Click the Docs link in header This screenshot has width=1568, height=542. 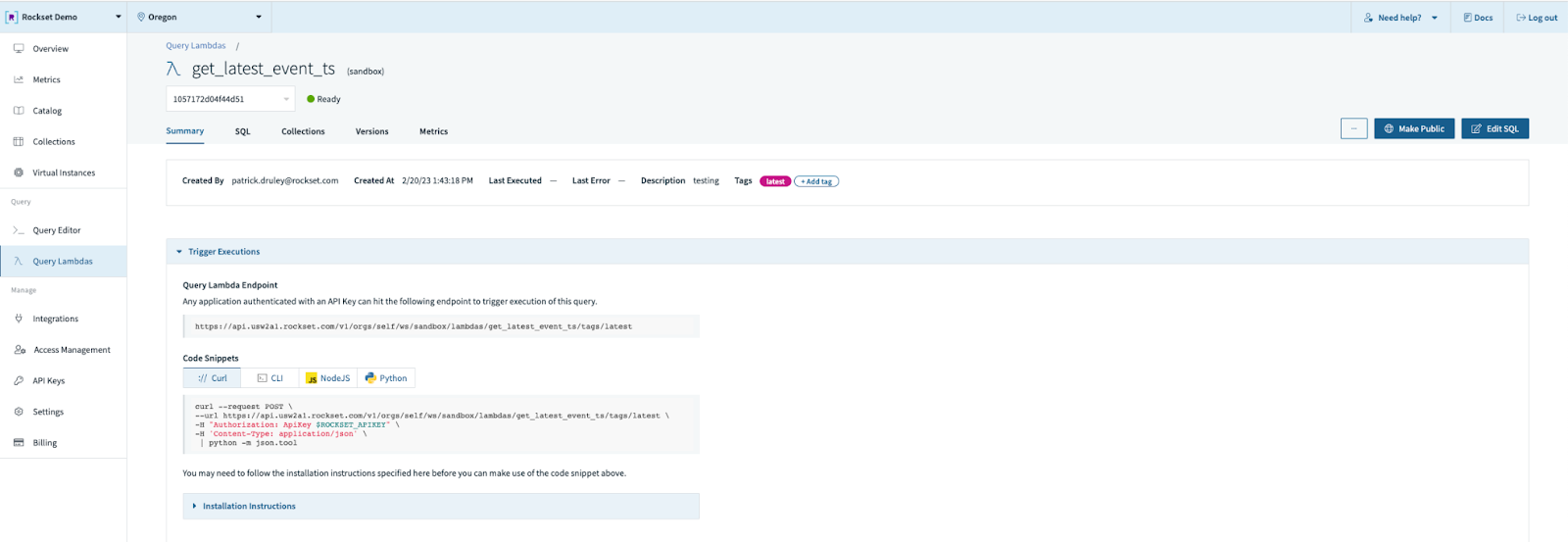(x=1478, y=18)
